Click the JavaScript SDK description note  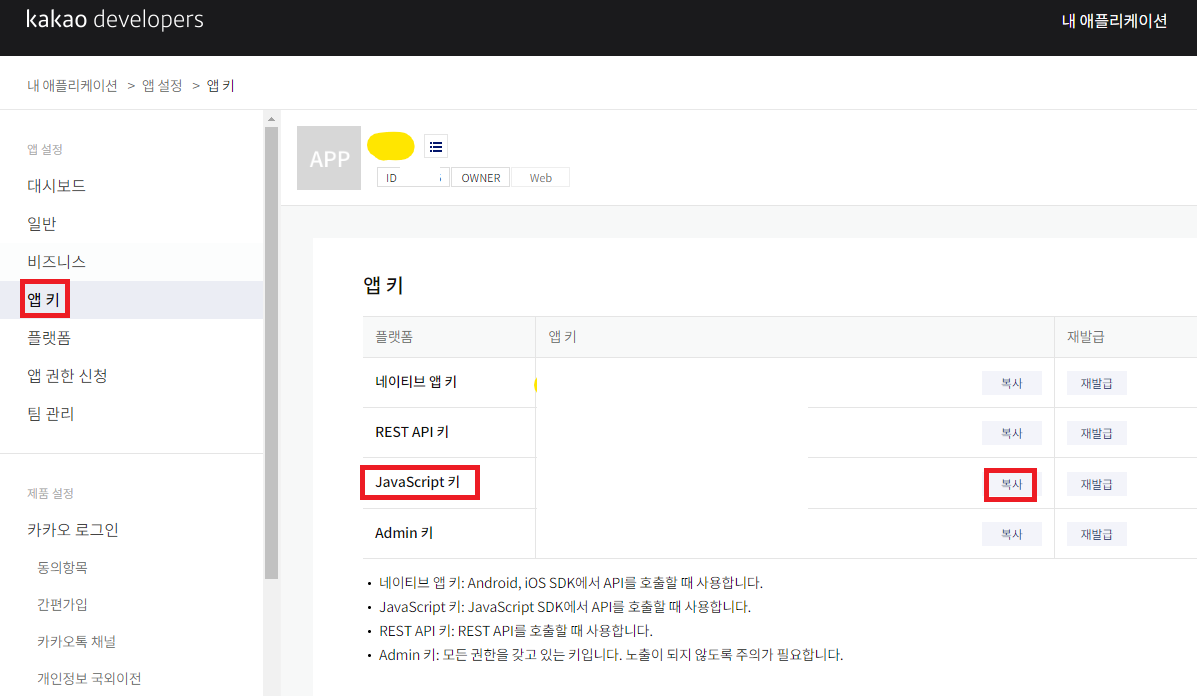(565, 607)
